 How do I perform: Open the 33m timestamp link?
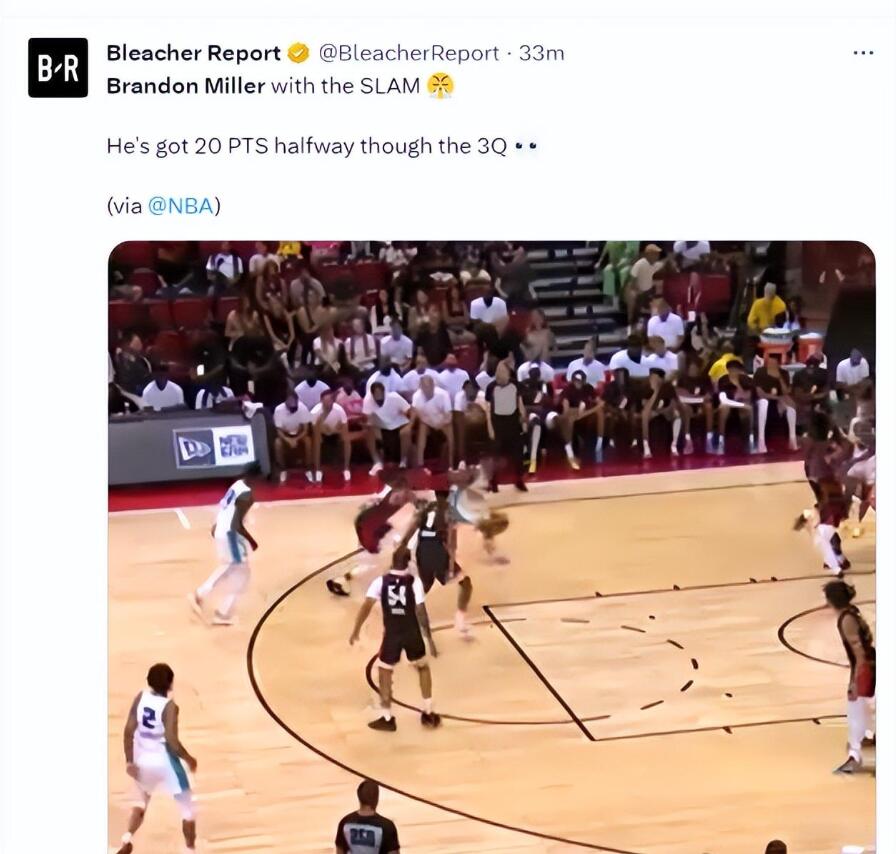coord(541,53)
